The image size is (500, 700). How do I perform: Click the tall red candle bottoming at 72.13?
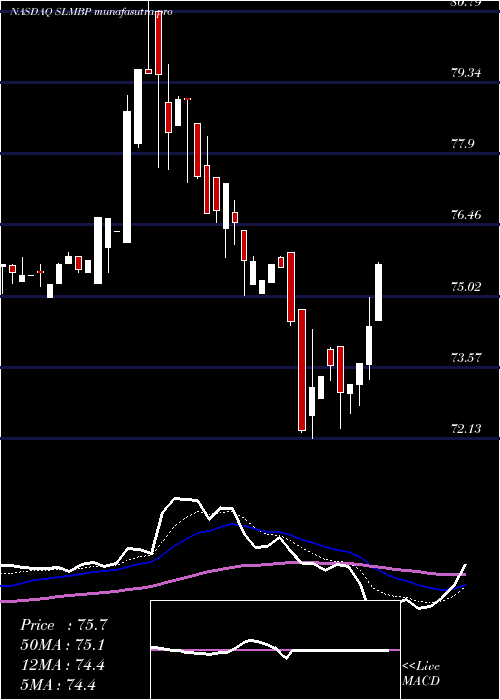coord(302,370)
